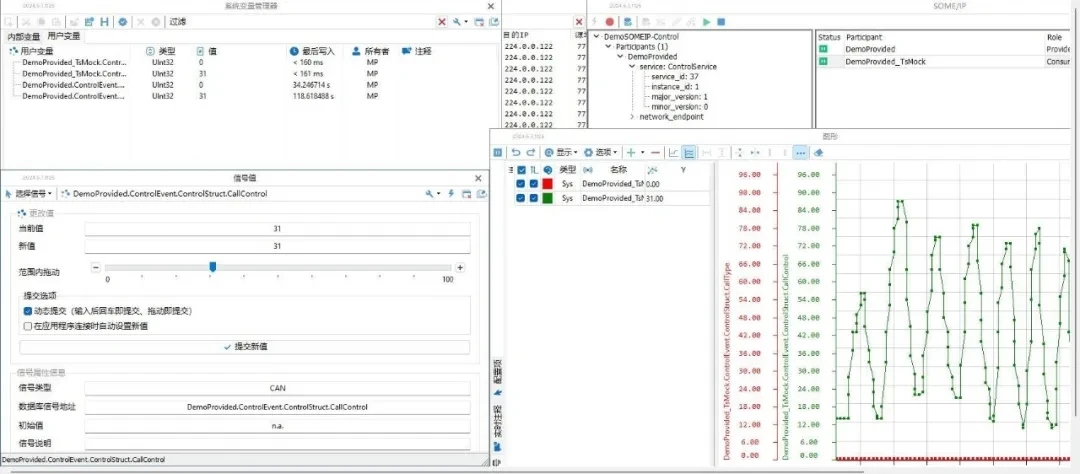Switch to the 内部变量 tab
The image size is (1080, 474).
point(24,36)
